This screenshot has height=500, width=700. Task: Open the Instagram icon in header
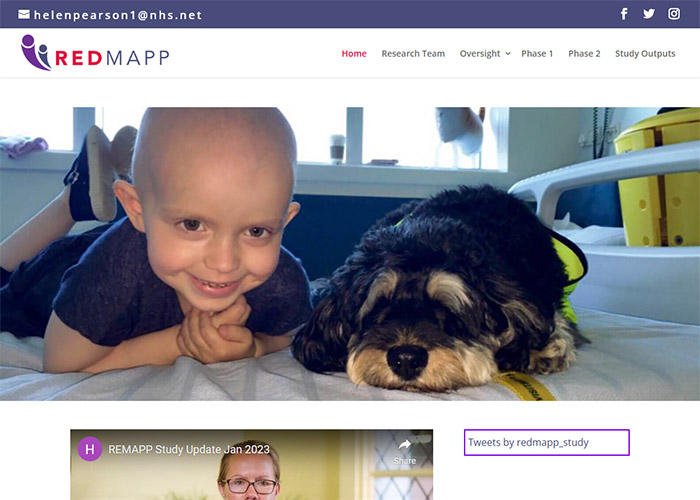tap(674, 14)
